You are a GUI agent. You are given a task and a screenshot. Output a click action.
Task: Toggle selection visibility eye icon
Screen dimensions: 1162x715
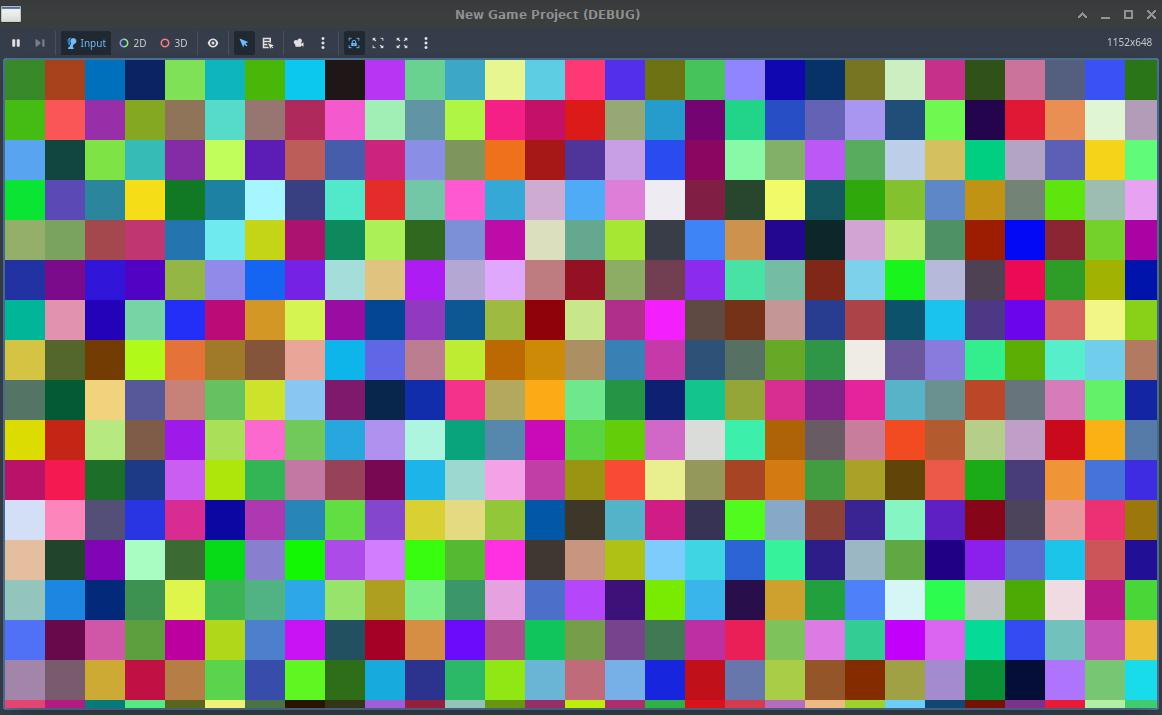213,43
